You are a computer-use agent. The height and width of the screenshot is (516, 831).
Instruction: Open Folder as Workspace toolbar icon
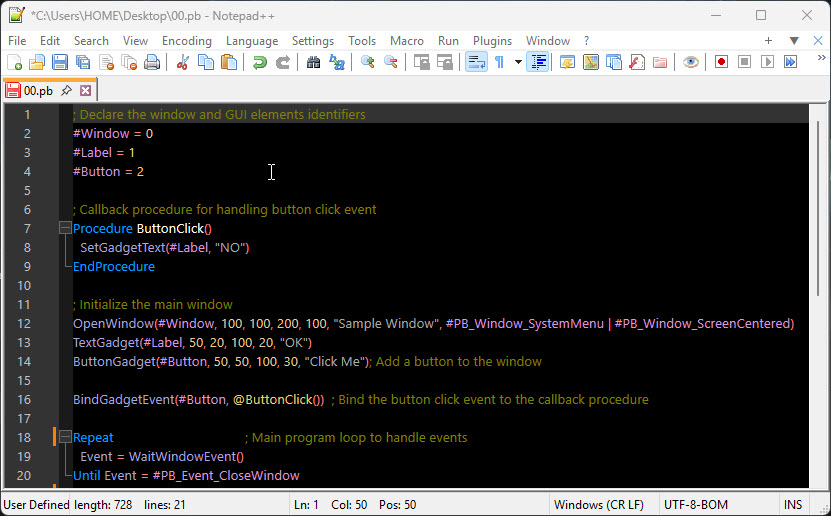coord(660,63)
